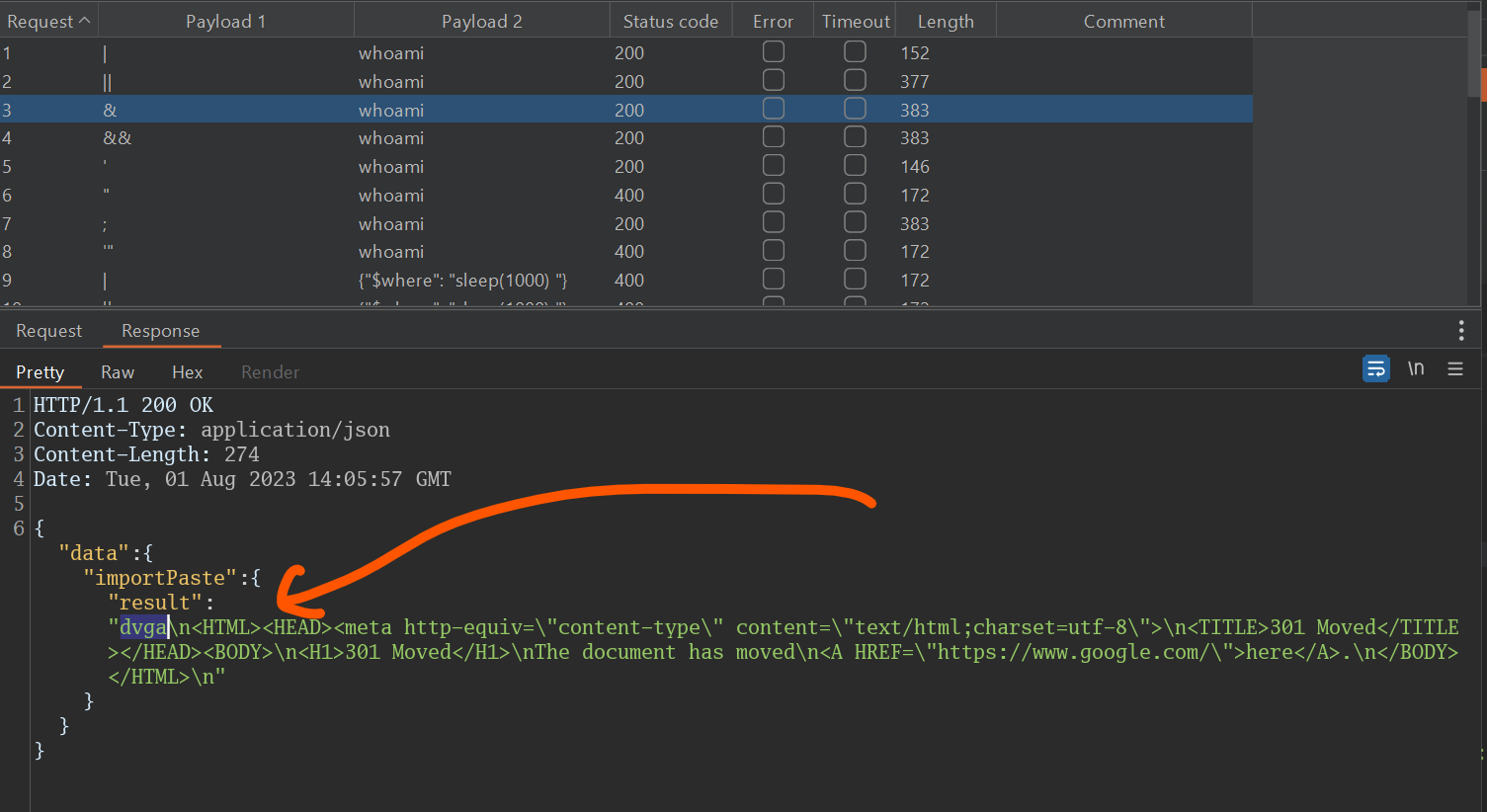Click the highlighted "dvga" text in response

coord(143,627)
